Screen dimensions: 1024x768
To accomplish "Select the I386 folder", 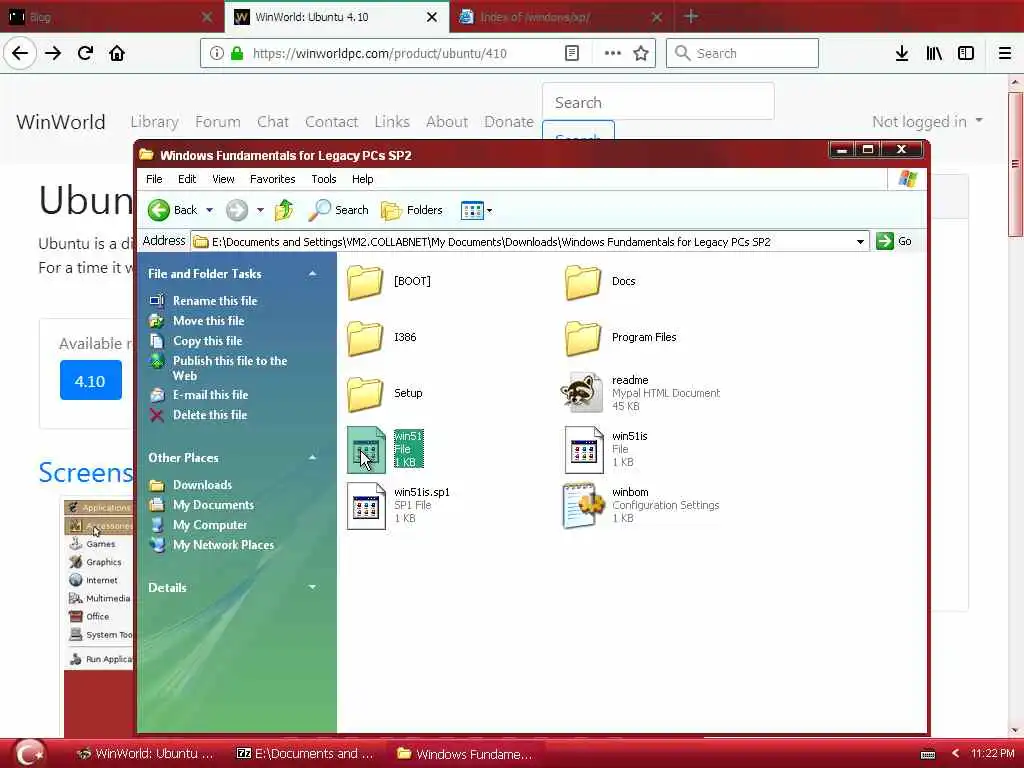I will pyautogui.click(x=383, y=338).
